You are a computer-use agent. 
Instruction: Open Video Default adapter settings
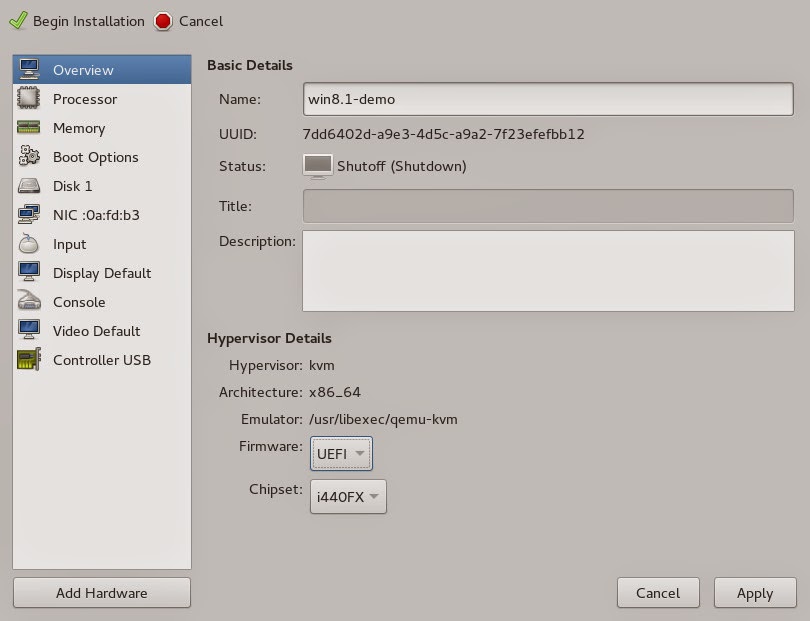click(30, 331)
